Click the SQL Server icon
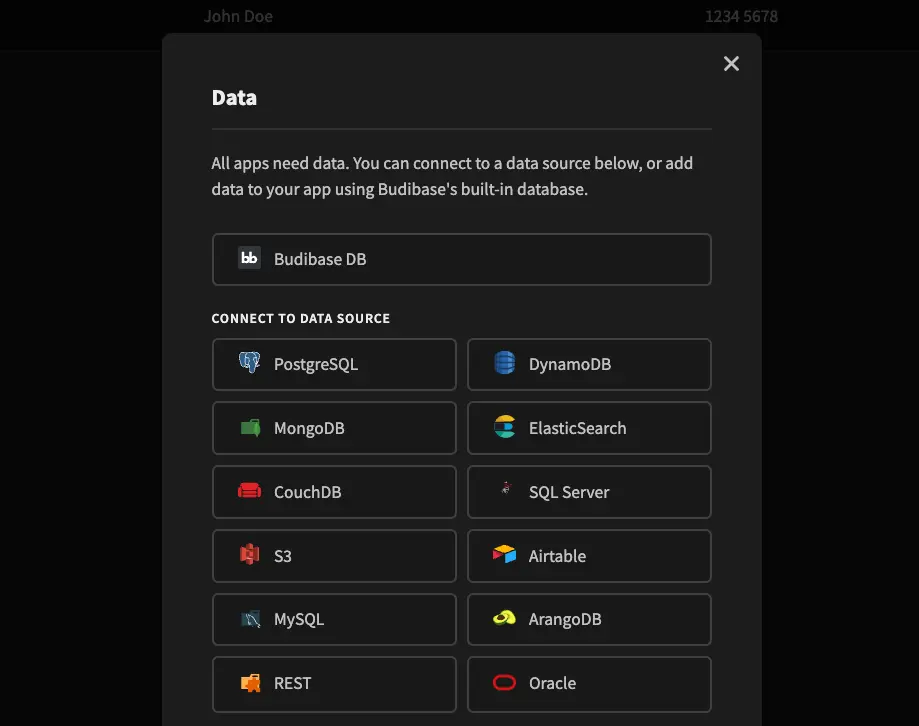The image size is (919, 726). [504, 491]
